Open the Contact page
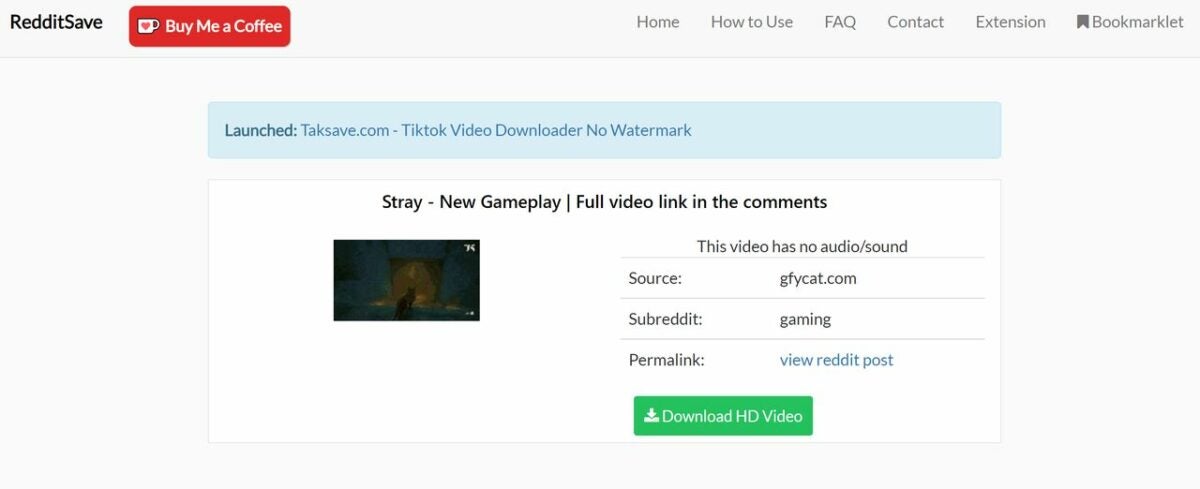 [916, 22]
